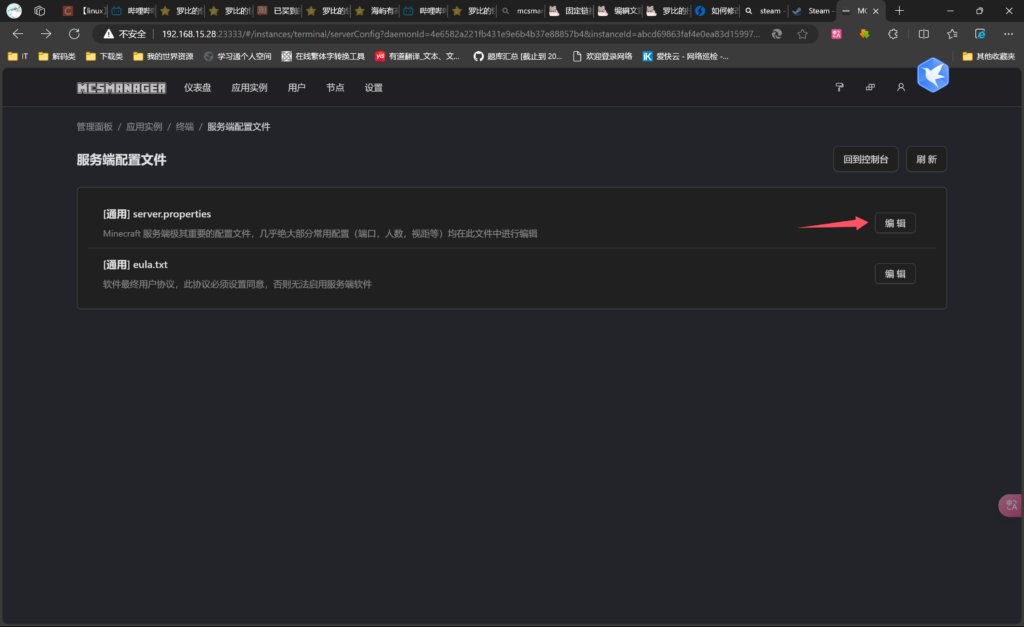The height and width of the screenshot is (627, 1024).
Task: Open the theme paint roller icon
Action: [839, 88]
